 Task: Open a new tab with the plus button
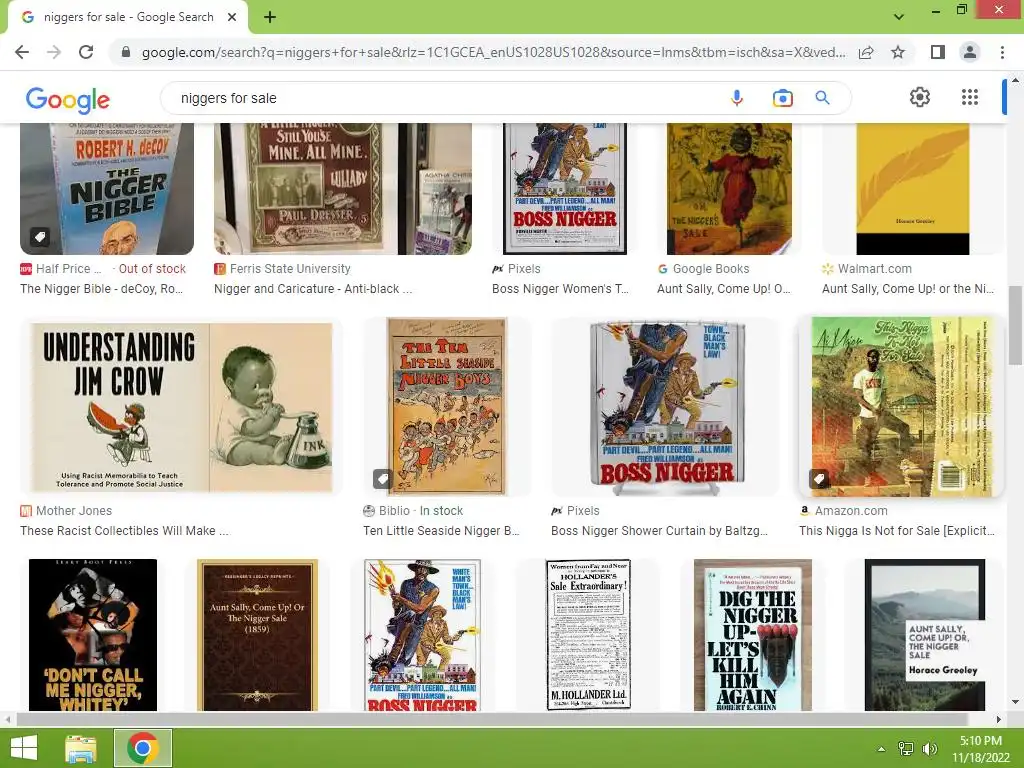tap(270, 17)
